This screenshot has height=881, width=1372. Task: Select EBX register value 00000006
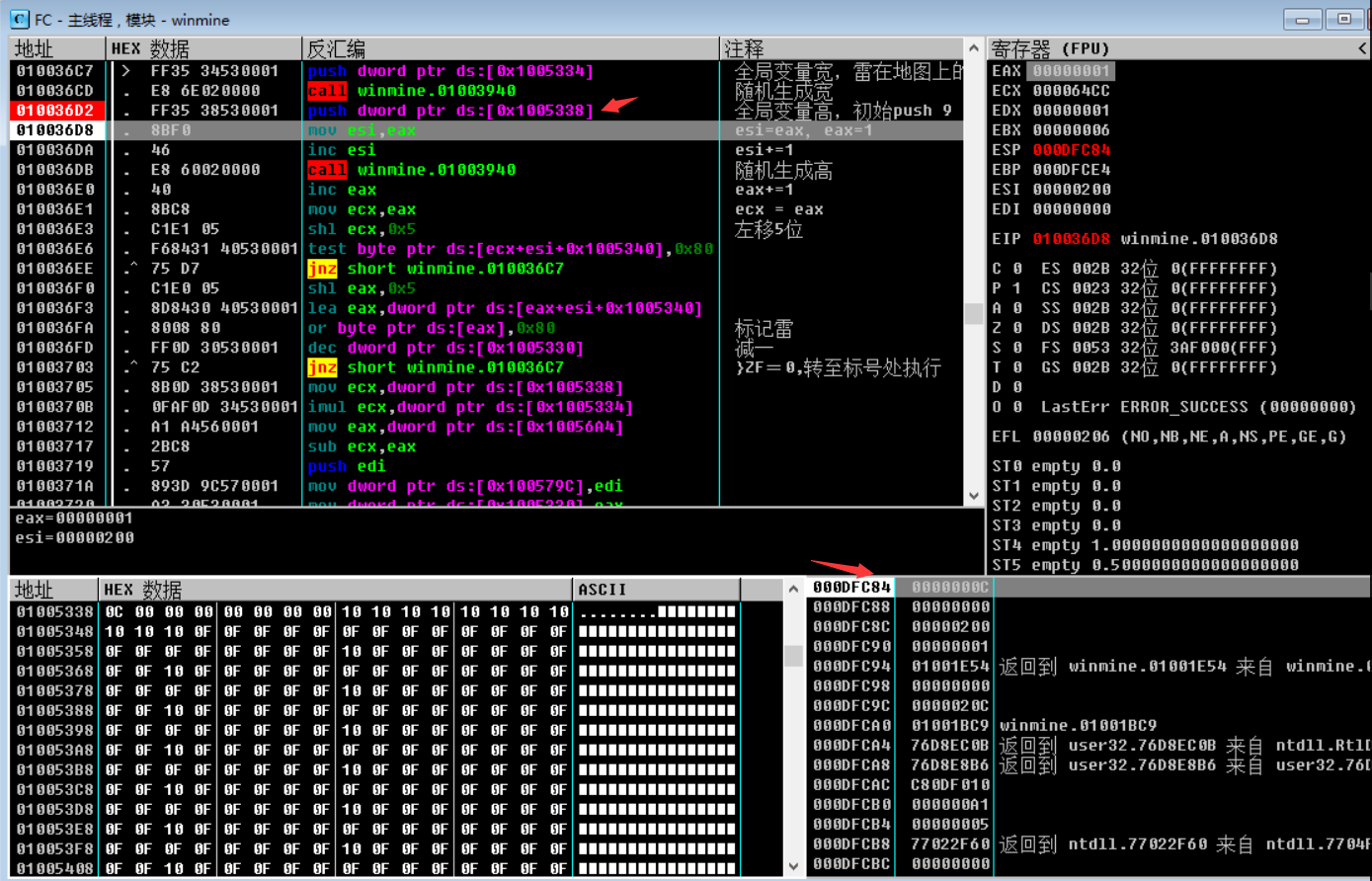[1072, 130]
